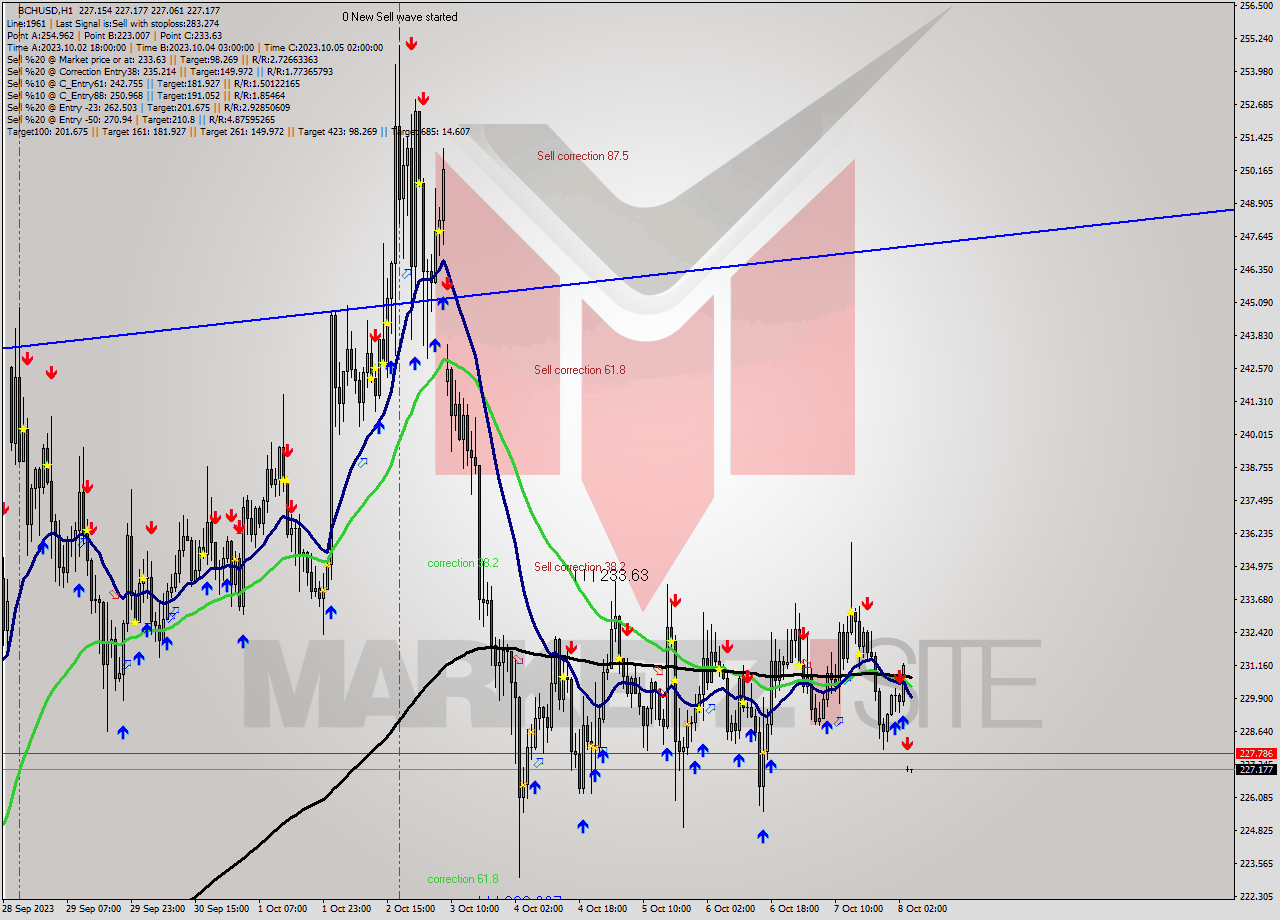Click the 256.500 price axis value
This screenshot has height=920, width=1280.
tap(1256, 6)
